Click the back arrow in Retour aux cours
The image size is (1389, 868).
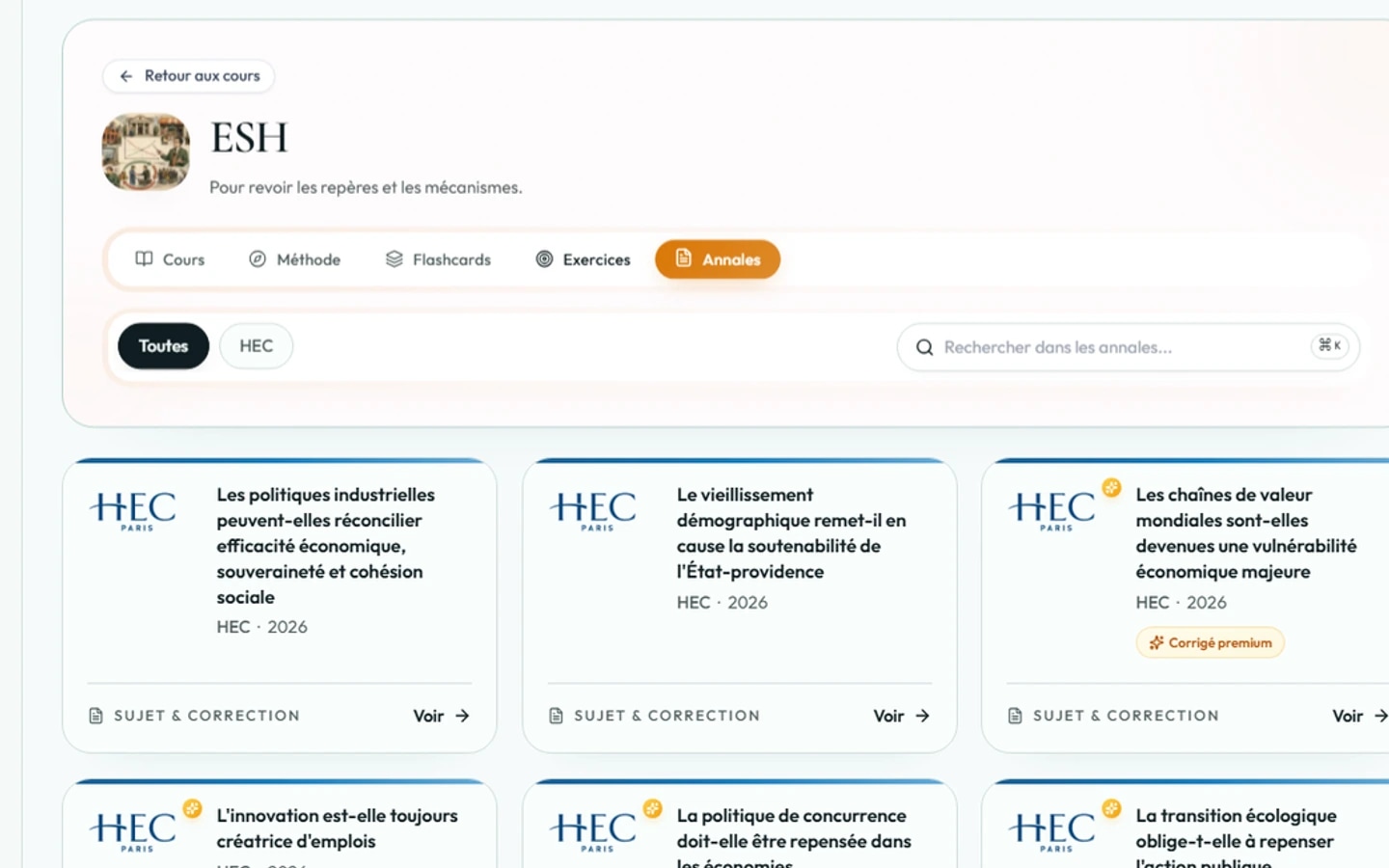pos(126,76)
